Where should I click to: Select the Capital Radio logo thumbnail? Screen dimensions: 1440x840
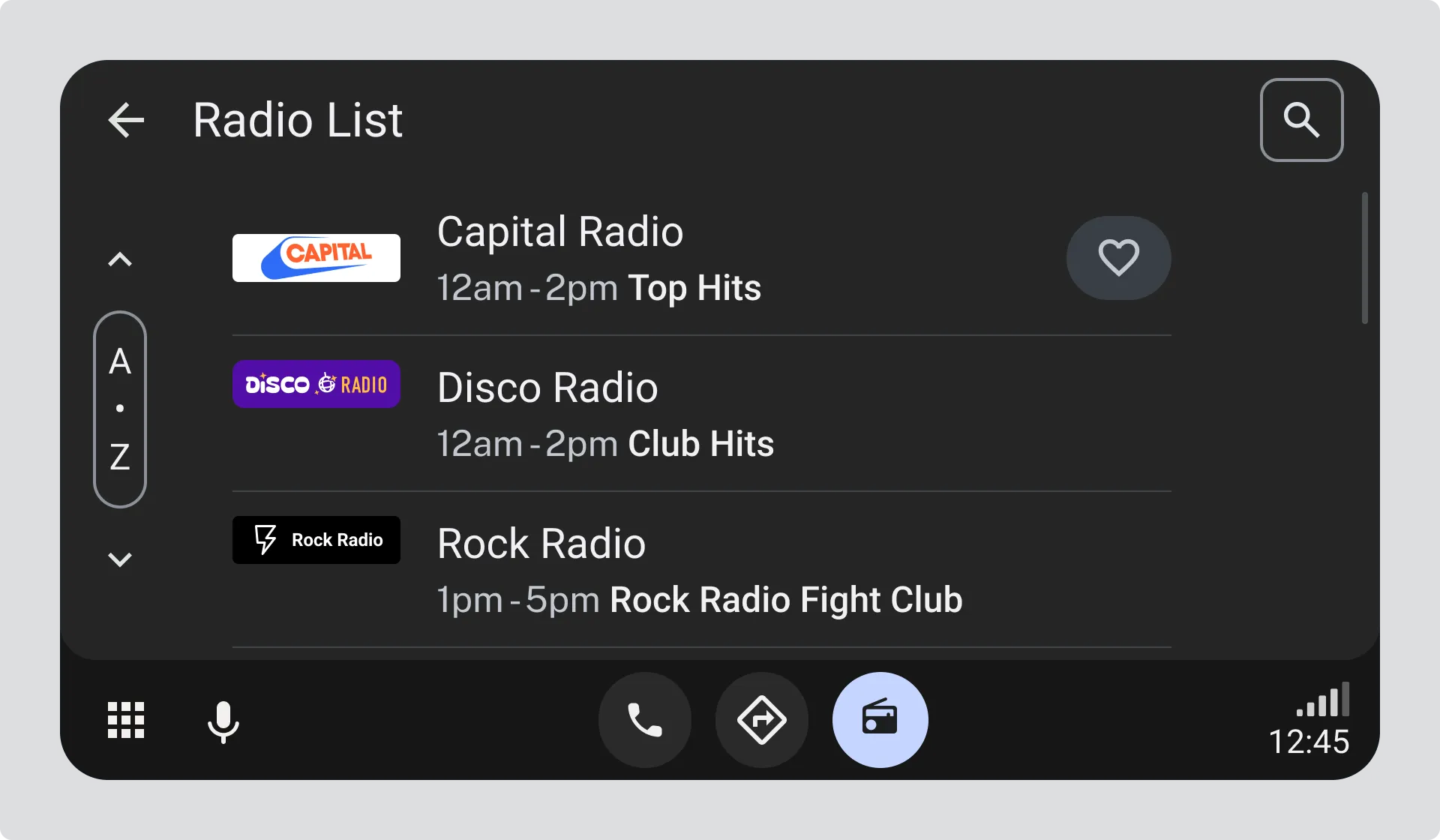pyautogui.click(x=316, y=258)
